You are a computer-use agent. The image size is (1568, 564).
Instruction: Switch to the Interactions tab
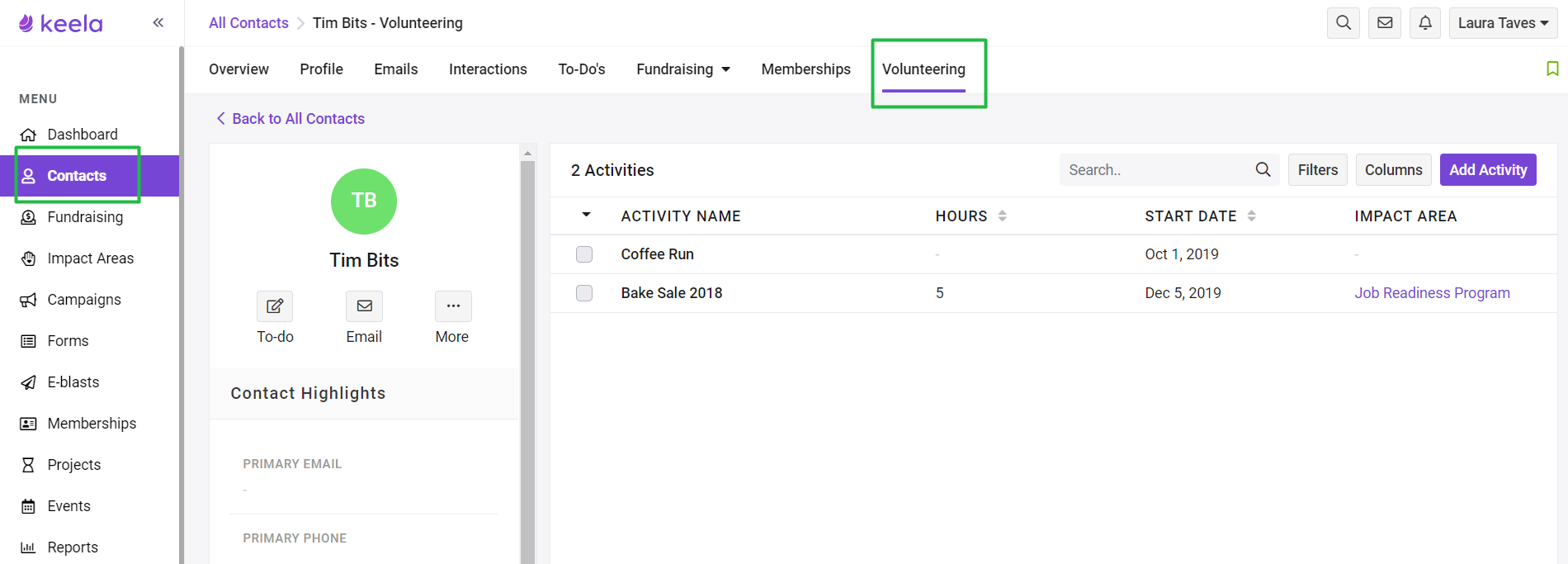click(488, 69)
